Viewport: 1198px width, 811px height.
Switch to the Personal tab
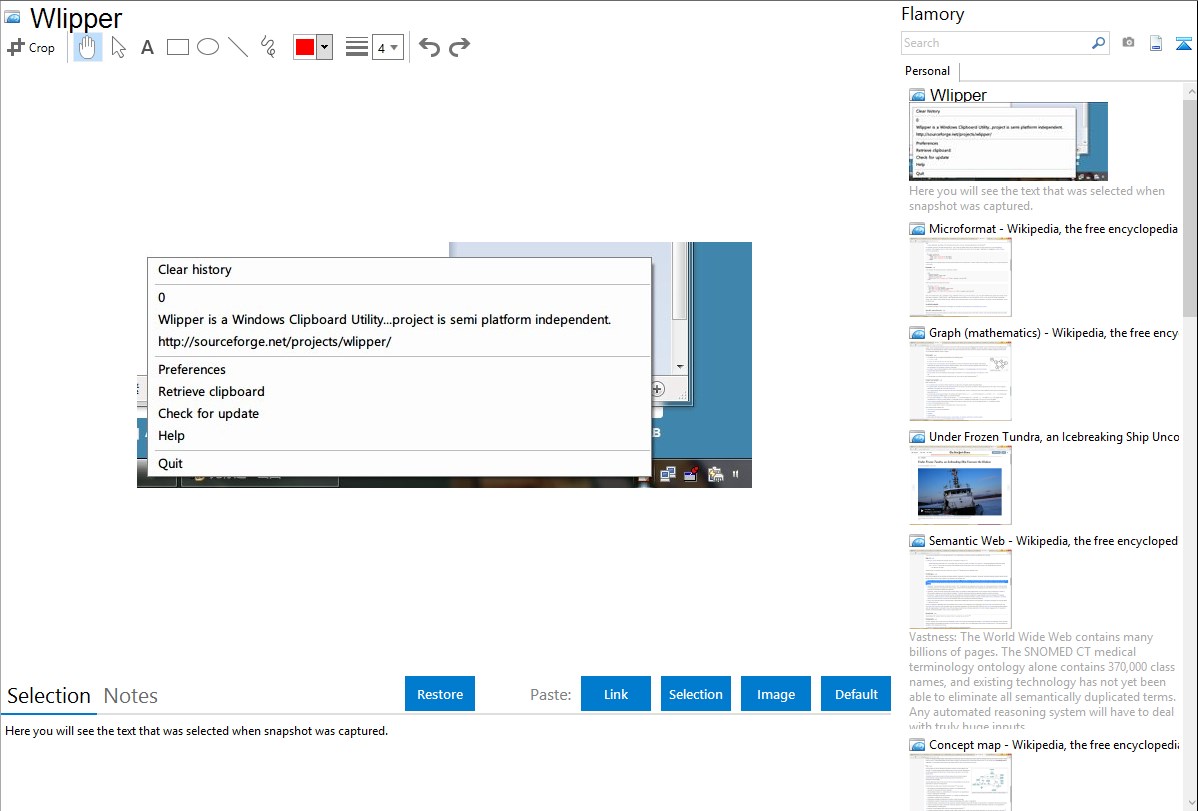pyautogui.click(x=928, y=71)
